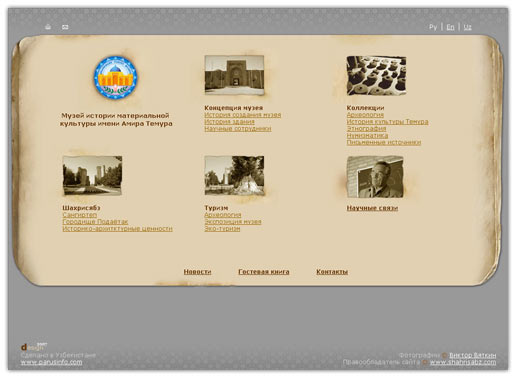
Task: Go to Контакты page
Action: [x=332, y=272]
